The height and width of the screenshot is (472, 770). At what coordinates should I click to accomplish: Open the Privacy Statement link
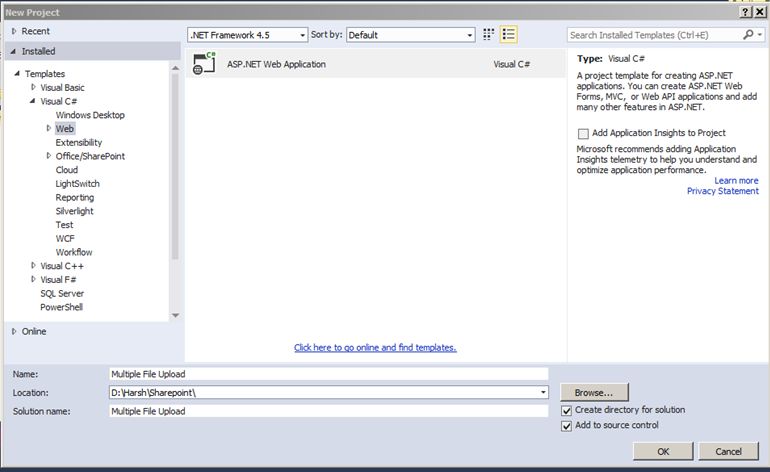(x=722, y=191)
